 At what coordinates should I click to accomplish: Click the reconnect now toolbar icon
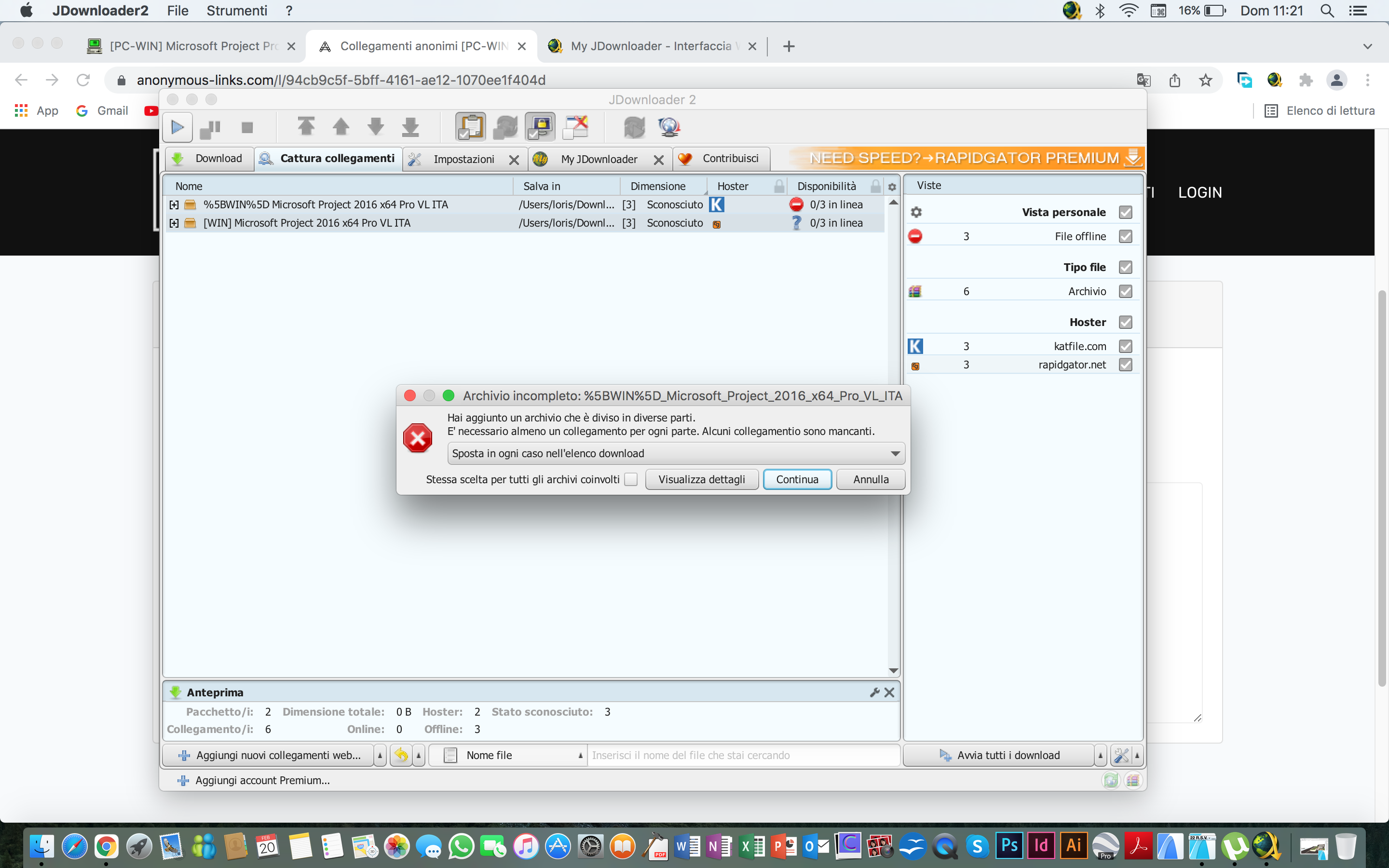point(634,127)
